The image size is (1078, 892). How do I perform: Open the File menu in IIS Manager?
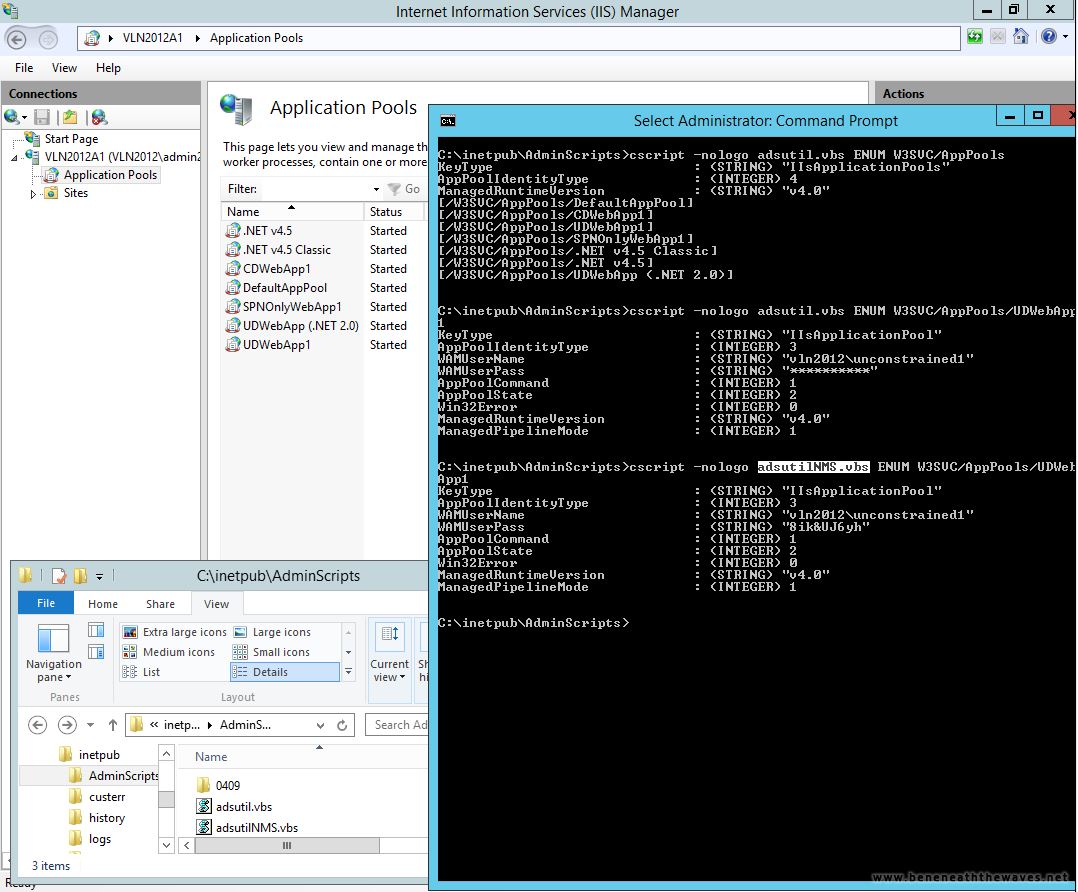(x=24, y=68)
